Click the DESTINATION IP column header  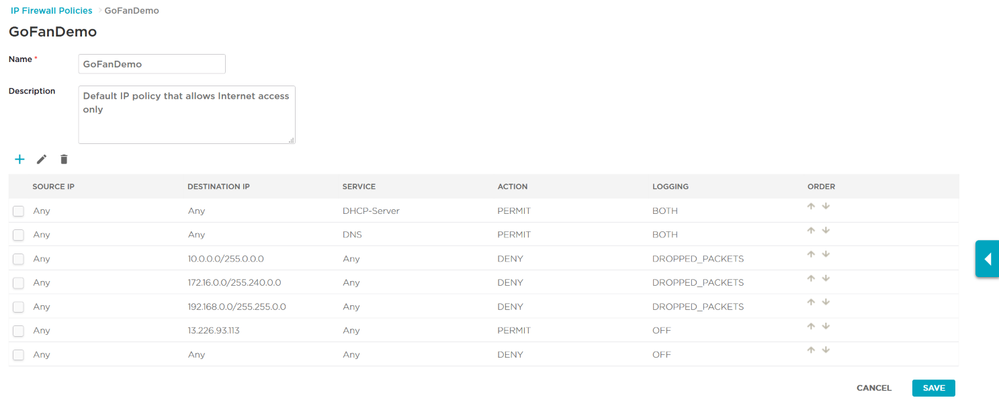pos(219,187)
